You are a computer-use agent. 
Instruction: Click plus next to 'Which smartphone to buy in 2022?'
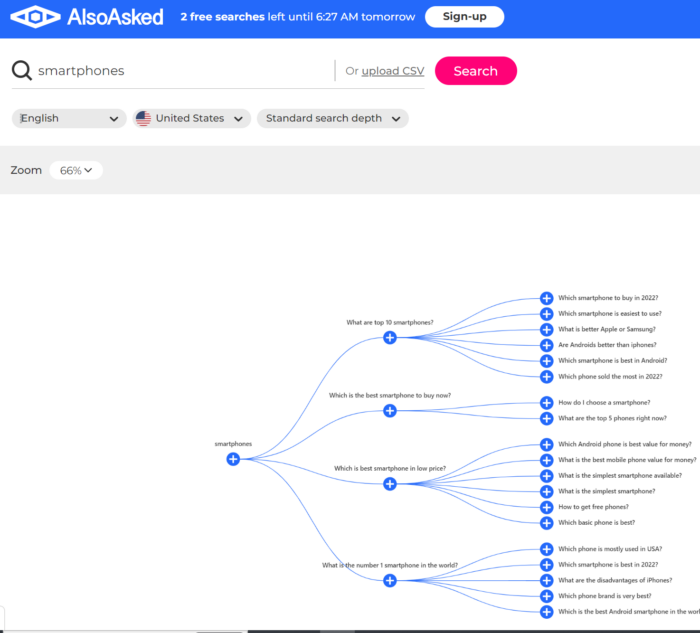[x=547, y=298]
